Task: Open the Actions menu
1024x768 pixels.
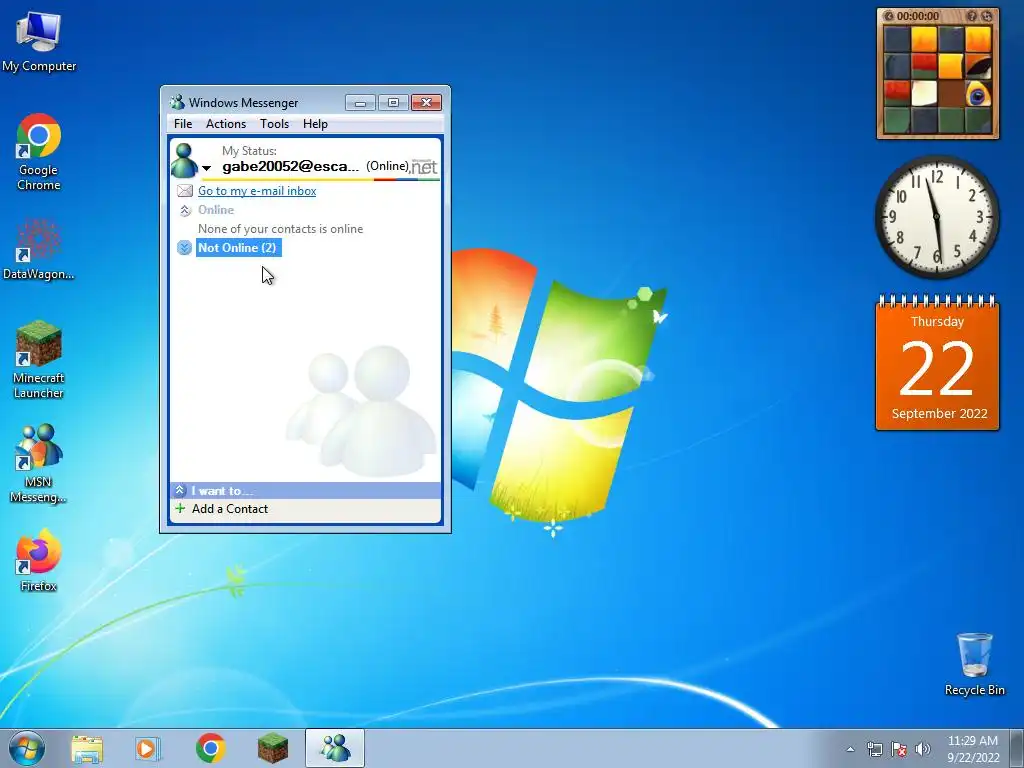Action: [x=226, y=124]
